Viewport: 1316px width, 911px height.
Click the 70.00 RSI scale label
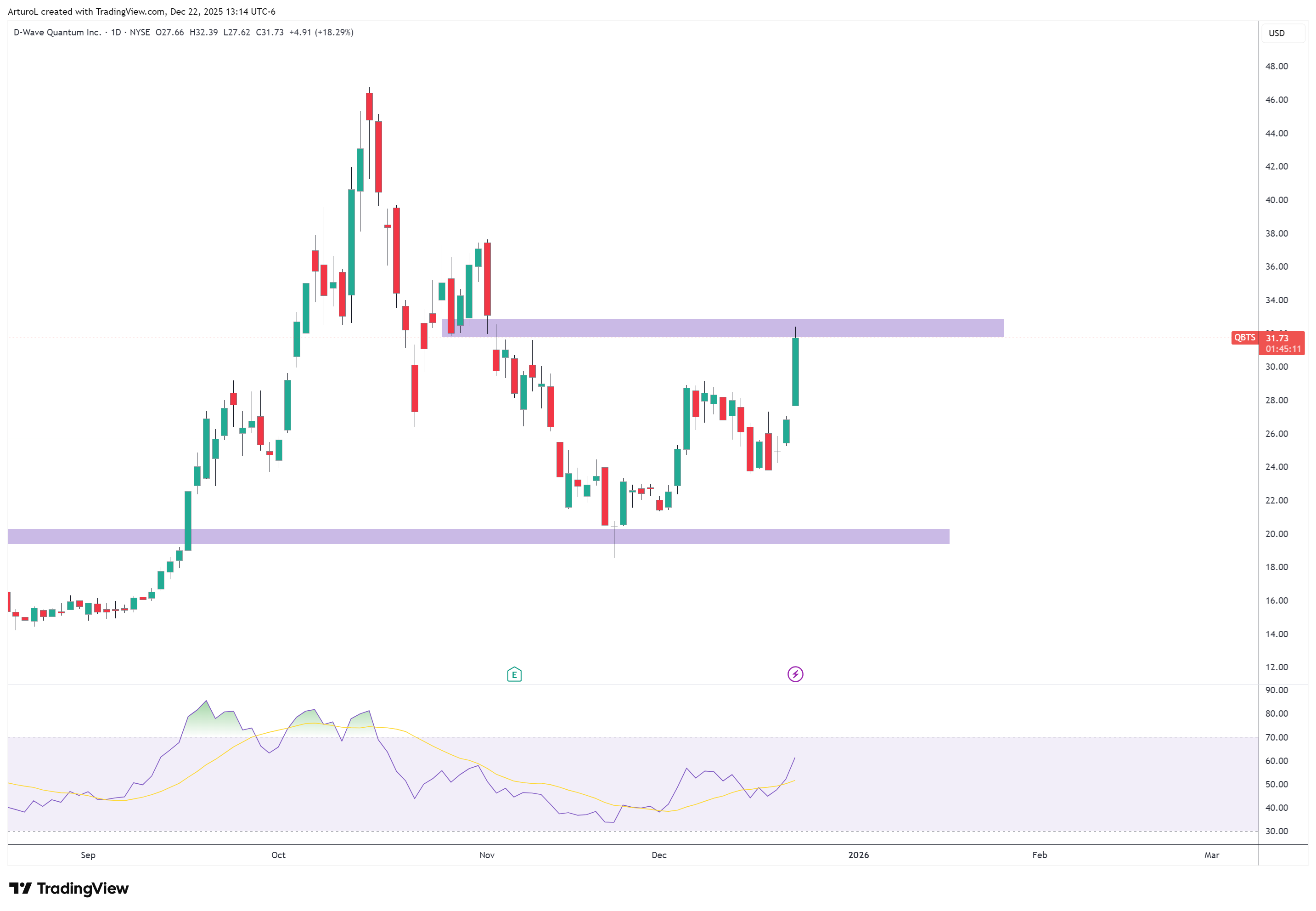click(1277, 737)
